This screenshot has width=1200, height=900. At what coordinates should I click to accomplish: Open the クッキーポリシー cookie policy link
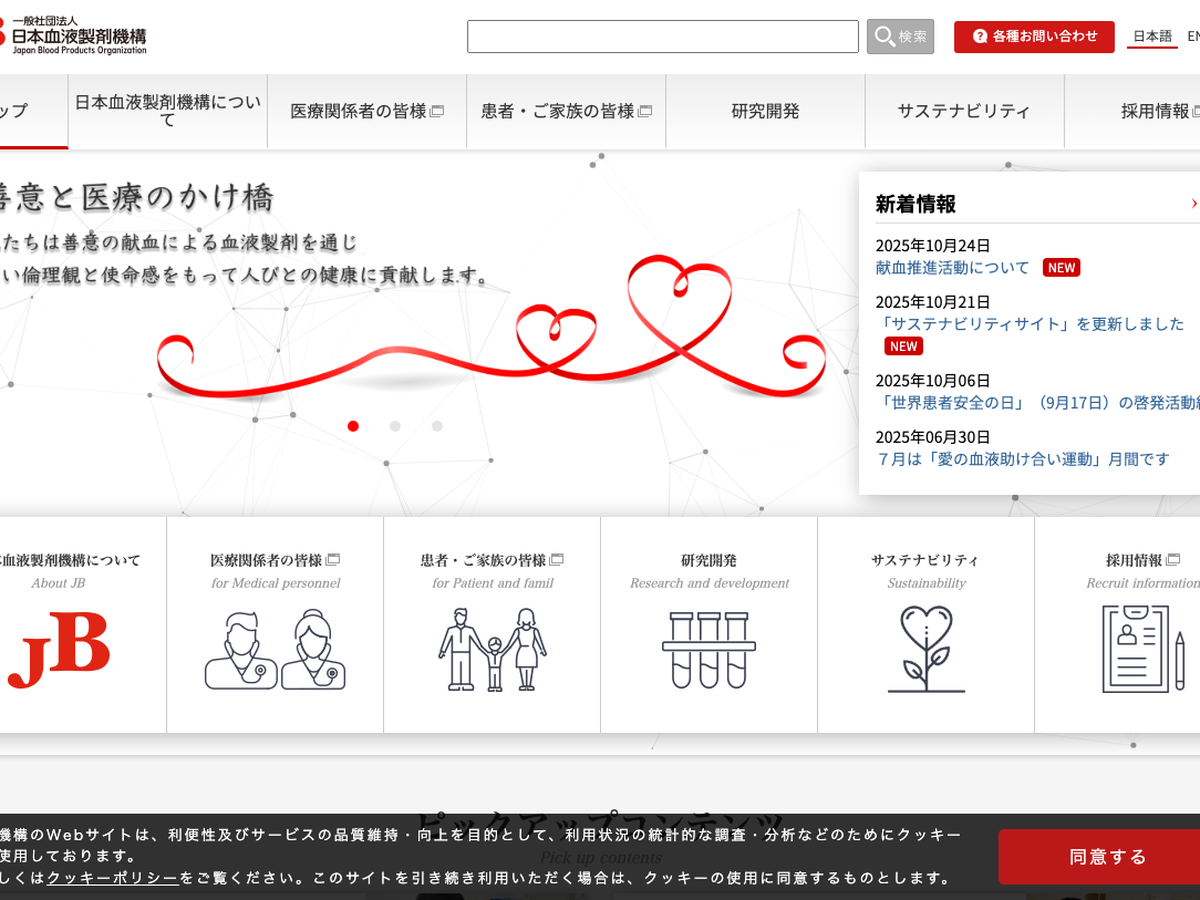(x=113, y=878)
